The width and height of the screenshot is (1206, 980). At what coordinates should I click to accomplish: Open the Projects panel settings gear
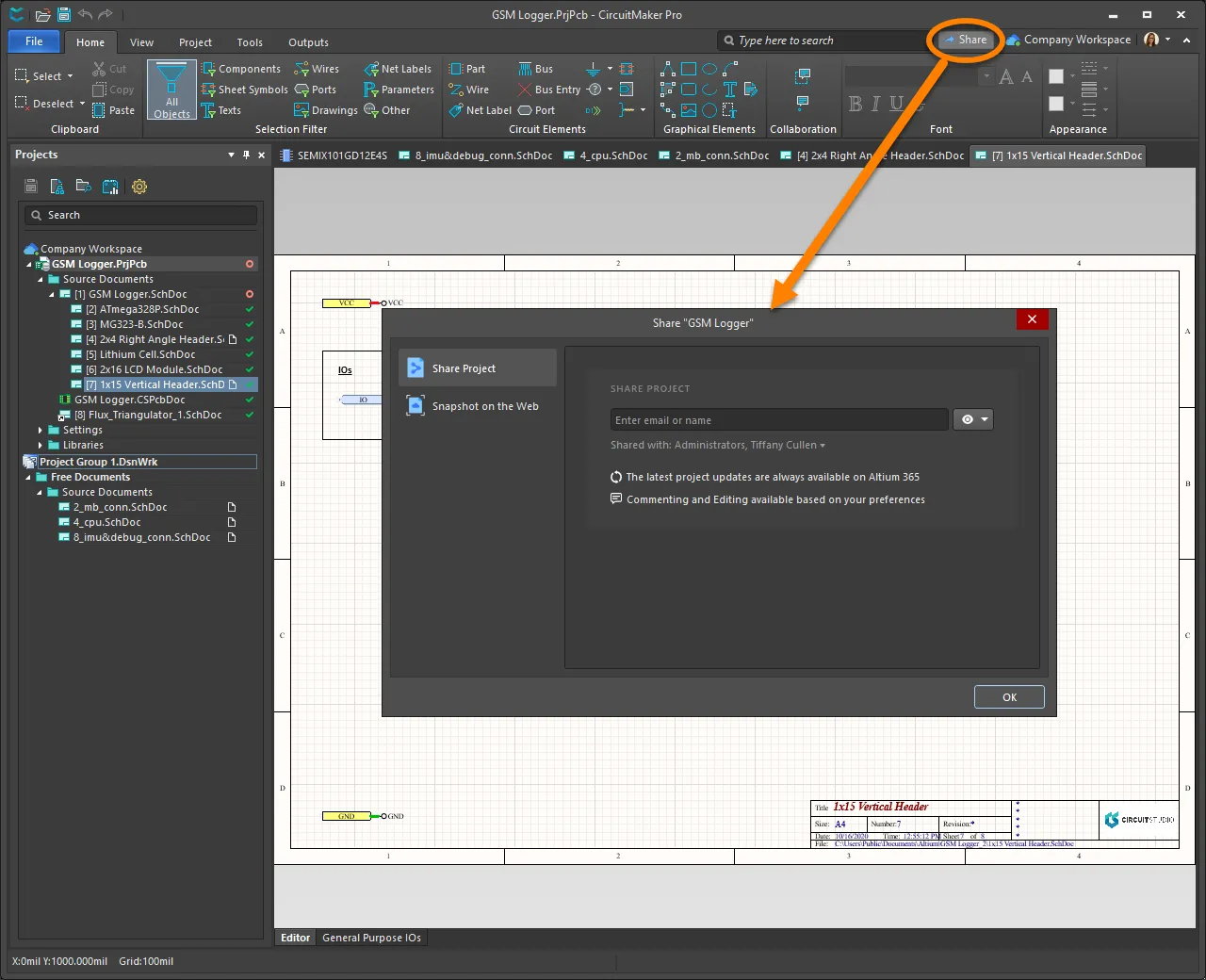(139, 187)
